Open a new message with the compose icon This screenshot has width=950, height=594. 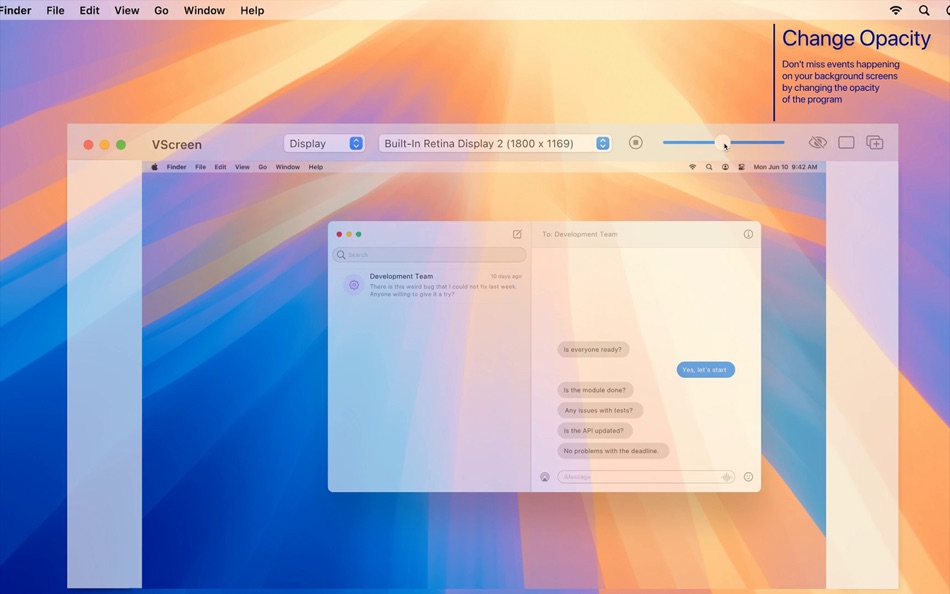click(517, 233)
